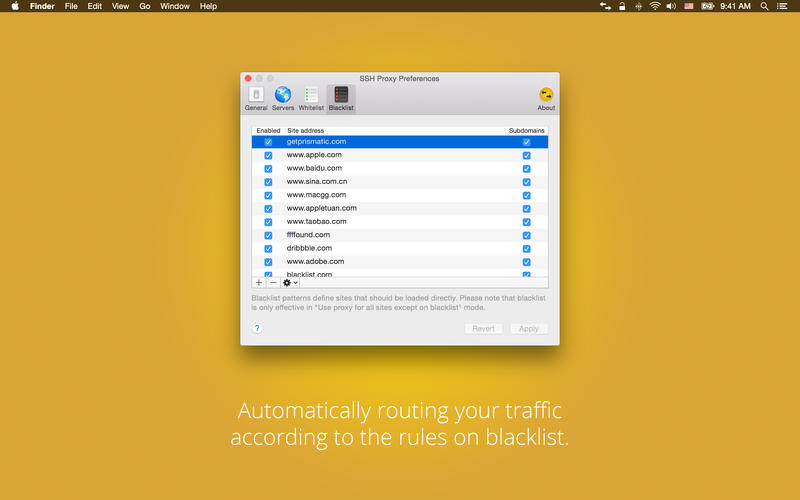Click the Spotlight search icon

[x=765, y=6]
